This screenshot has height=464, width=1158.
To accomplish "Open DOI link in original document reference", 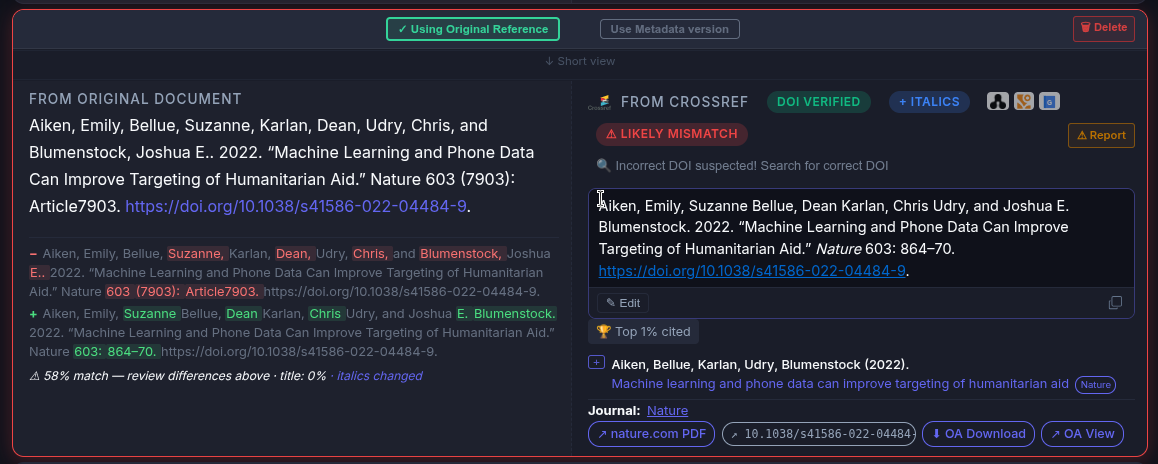I will [x=296, y=206].
